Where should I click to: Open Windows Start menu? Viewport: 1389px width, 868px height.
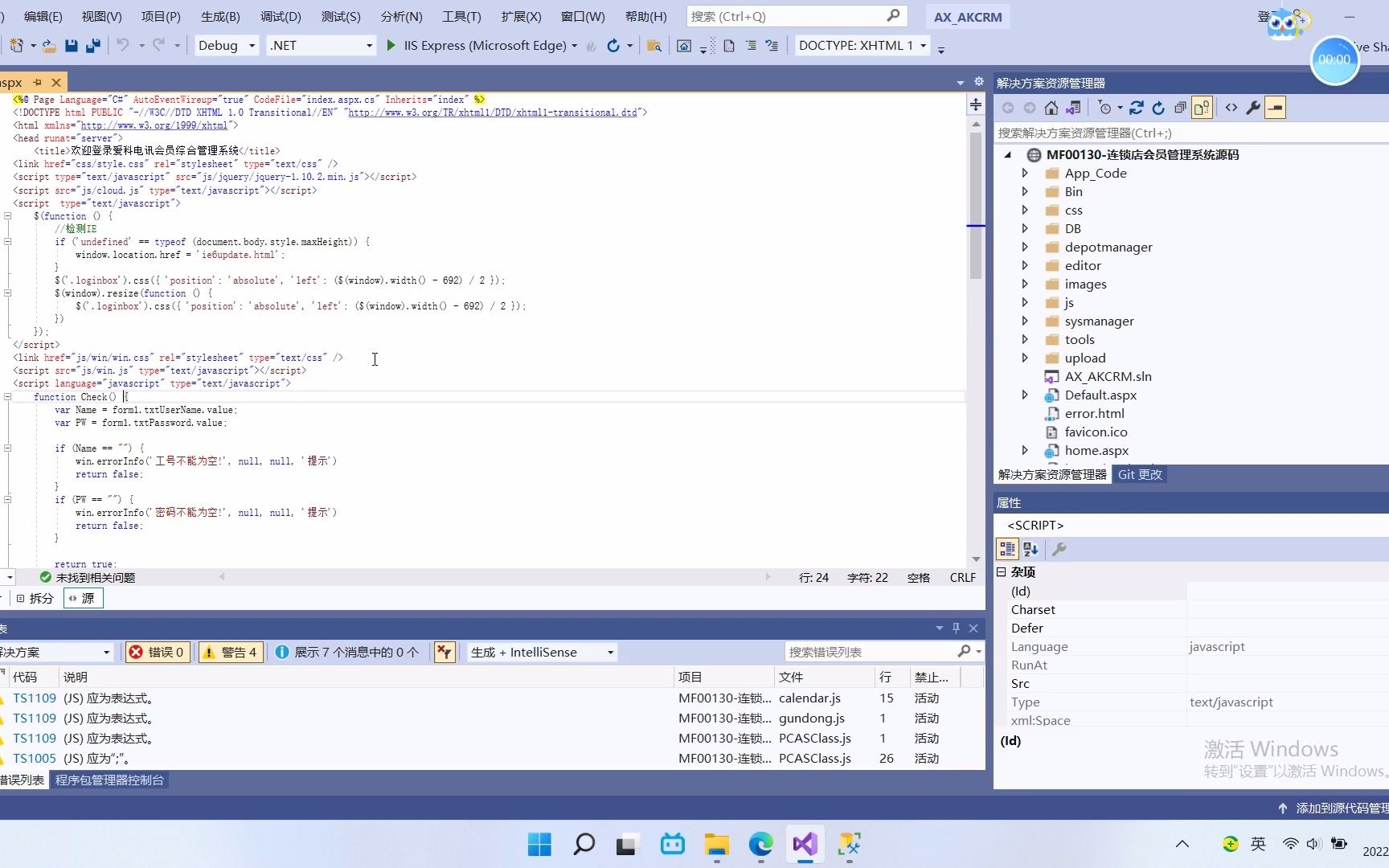(x=539, y=845)
